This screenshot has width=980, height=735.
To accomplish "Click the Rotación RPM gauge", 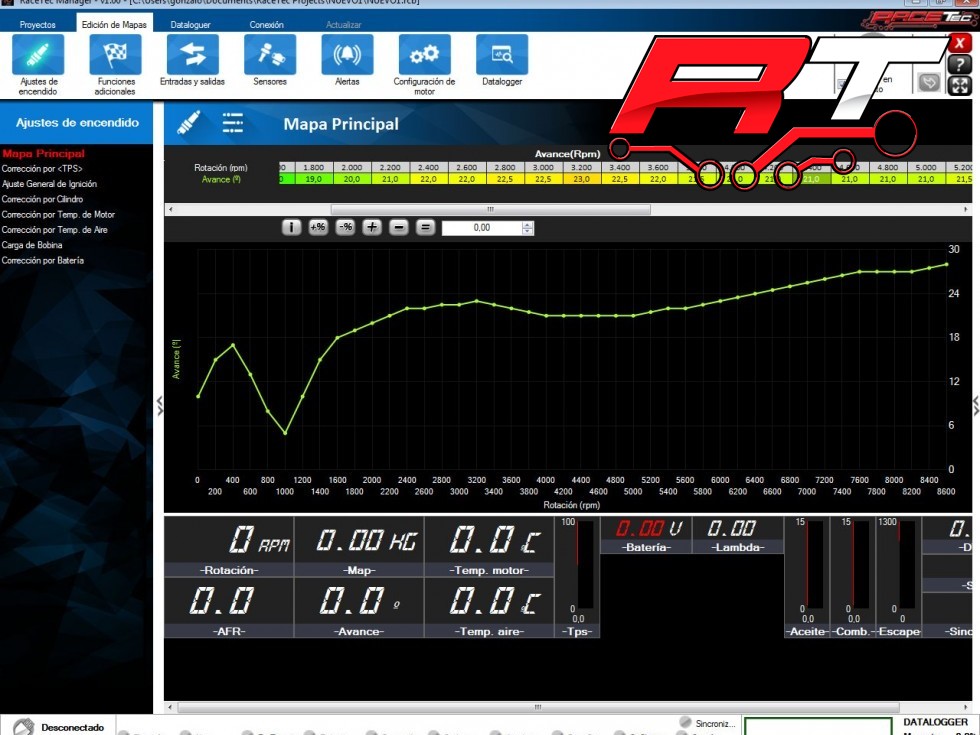I will (x=229, y=547).
